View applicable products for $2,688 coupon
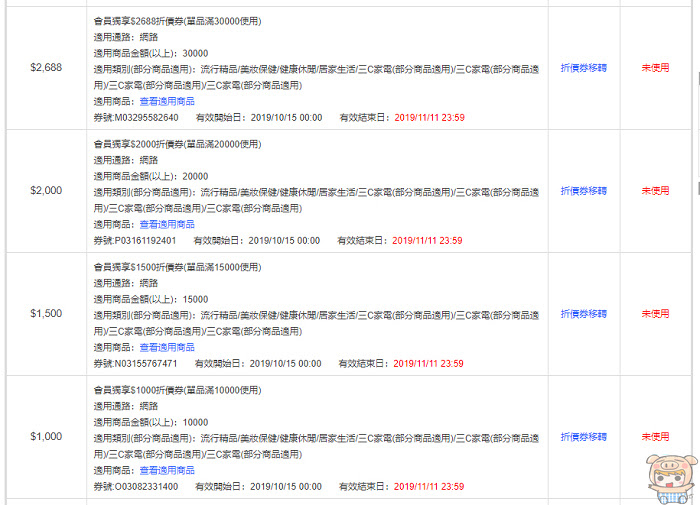The height and width of the screenshot is (505, 700). pyautogui.click(x=167, y=101)
